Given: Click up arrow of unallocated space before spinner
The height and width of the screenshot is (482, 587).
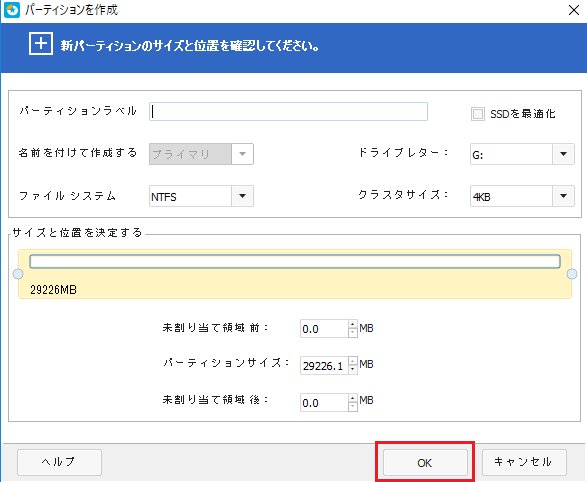Looking at the screenshot, I should pos(353,324).
